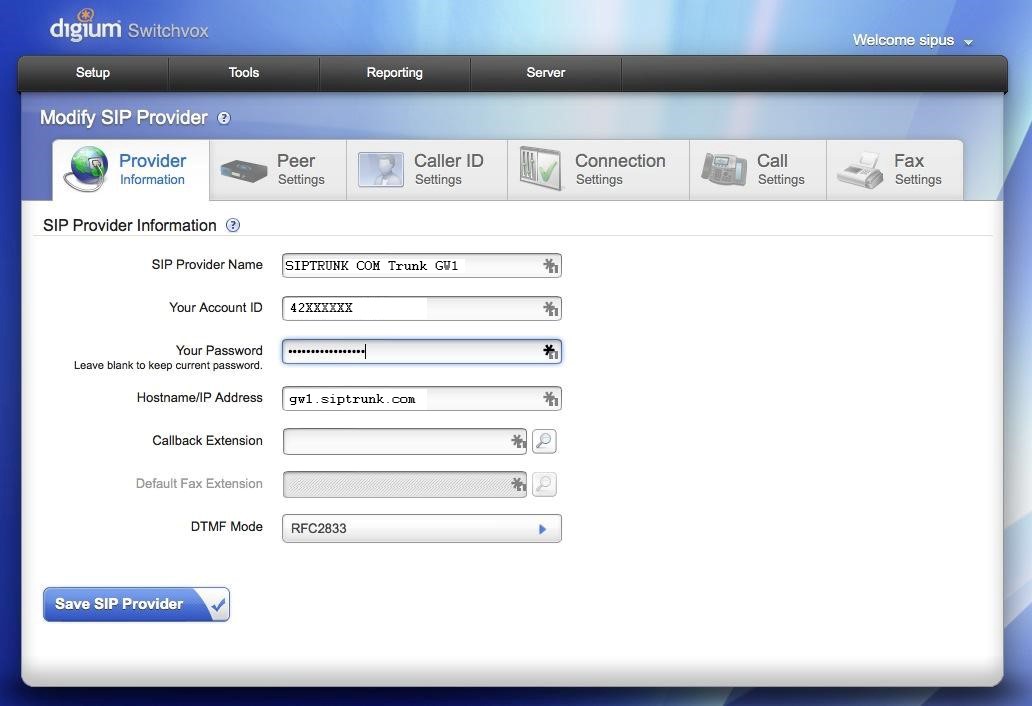This screenshot has height=706, width=1032.
Task: Open the Tools menu
Action: pyautogui.click(x=244, y=73)
